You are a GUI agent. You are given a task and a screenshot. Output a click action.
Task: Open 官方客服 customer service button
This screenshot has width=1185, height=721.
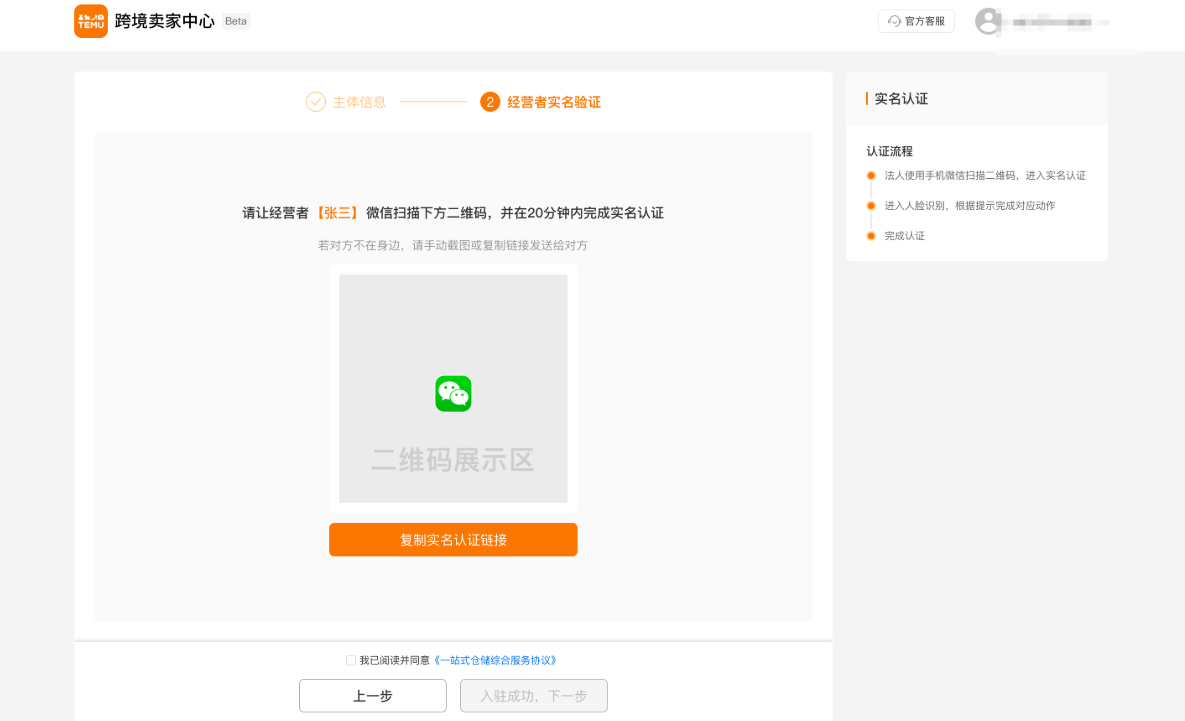[916, 21]
